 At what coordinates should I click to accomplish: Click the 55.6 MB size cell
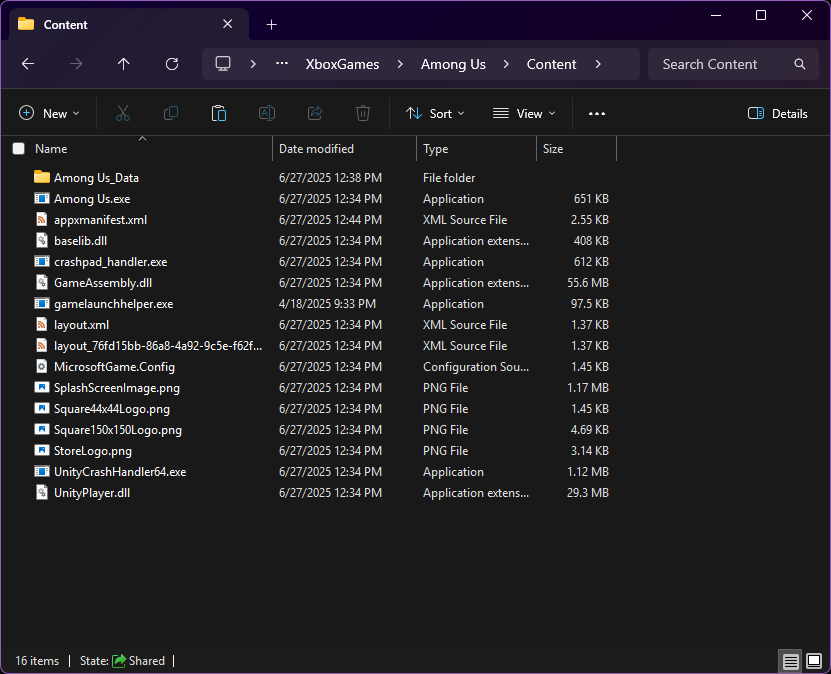tap(588, 283)
